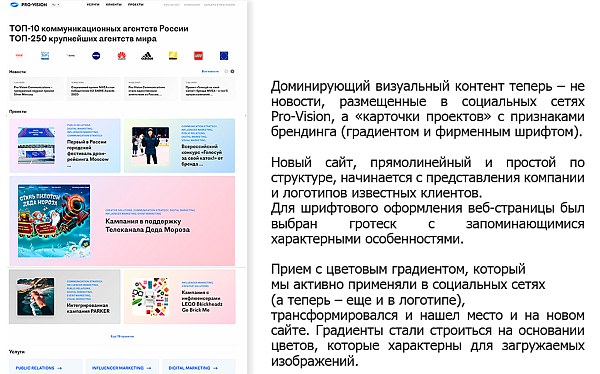The image size is (600, 374).
Task: Click the colorful LEGO bricks image
Action: [x=150, y=297]
